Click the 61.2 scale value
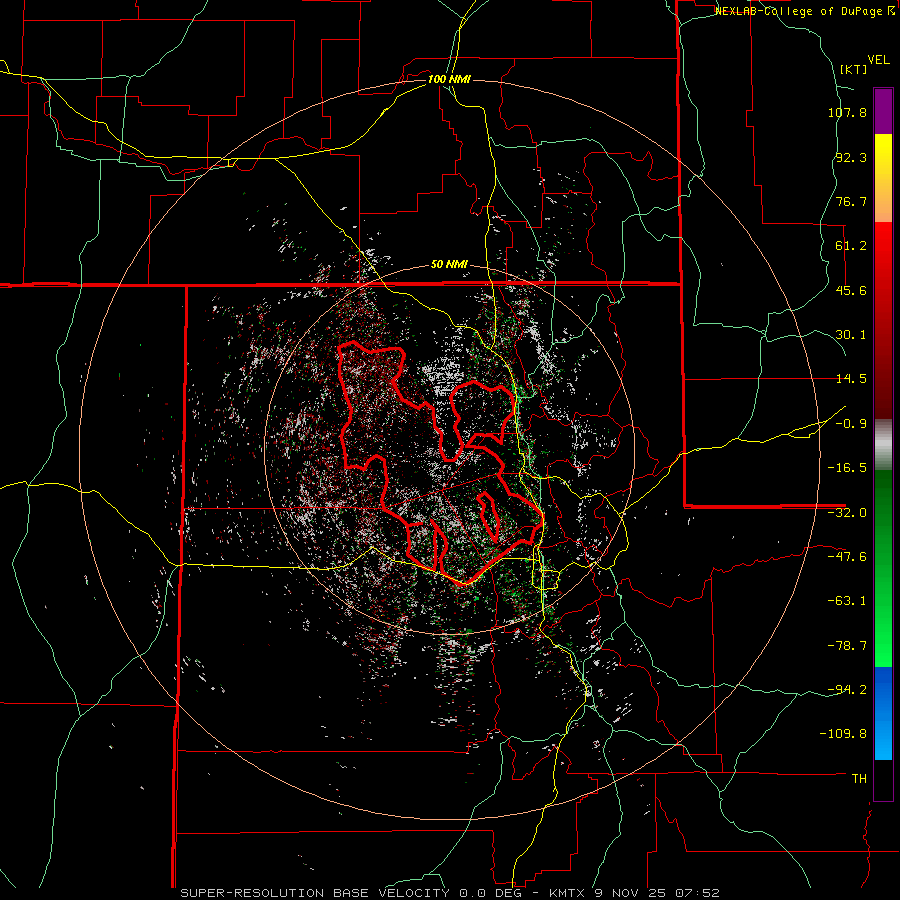Viewport: 900px width, 900px height. [x=851, y=246]
